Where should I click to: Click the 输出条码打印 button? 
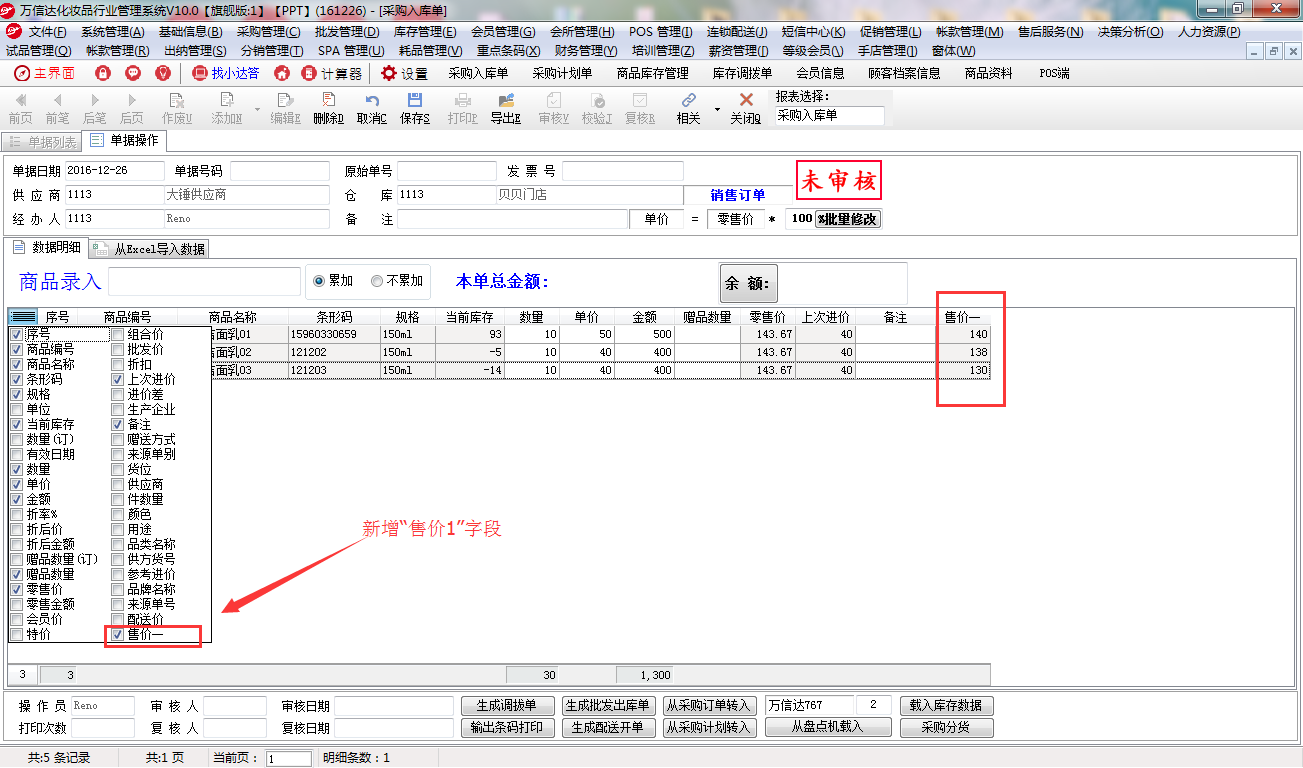(508, 727)
